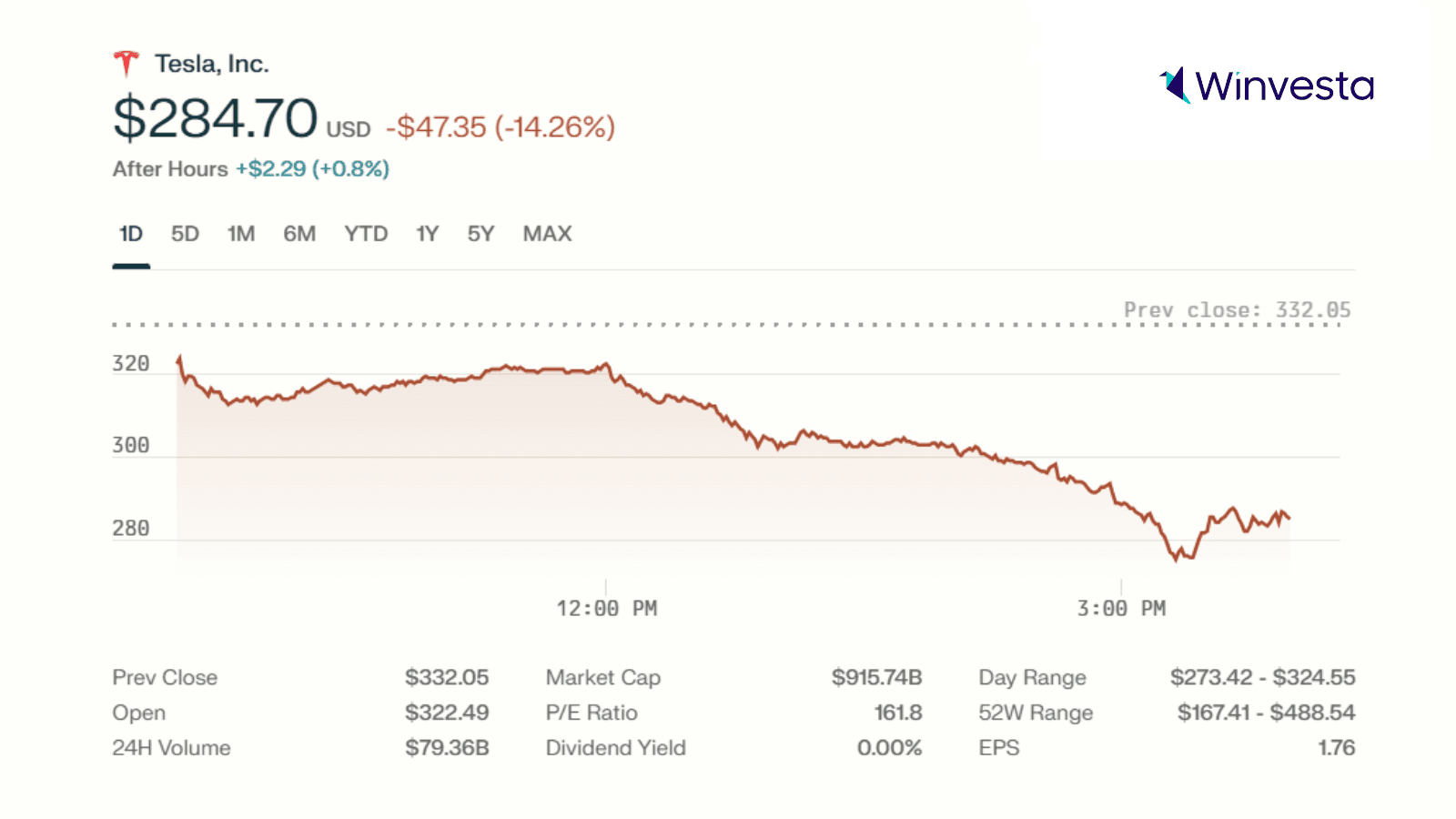1456x819 pixels.
Task: Click the Winvesta logo
Action: coord(1267,86)
